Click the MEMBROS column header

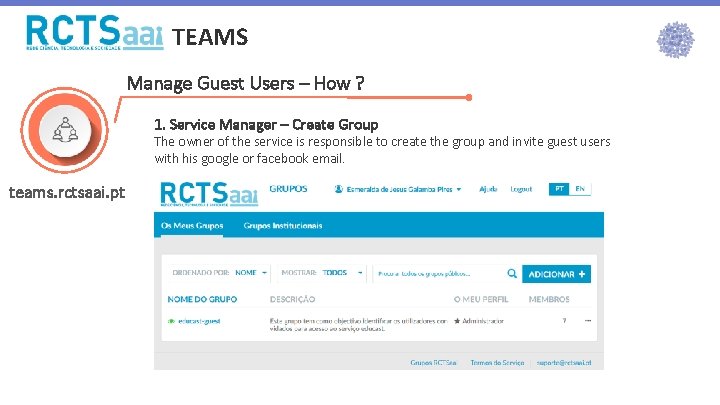(549, 299)
